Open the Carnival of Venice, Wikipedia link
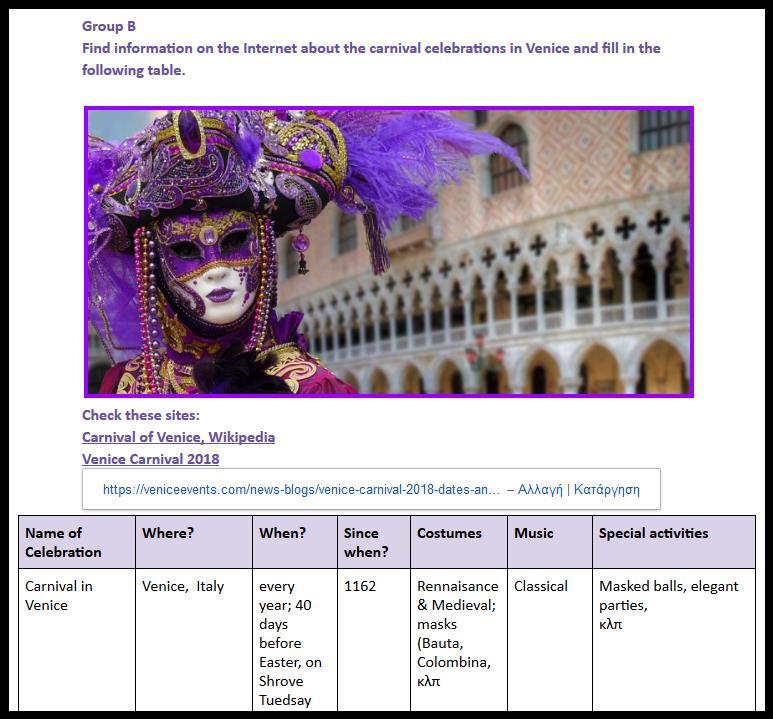Viewport: 773px width, 719px height. pos(178,437)
